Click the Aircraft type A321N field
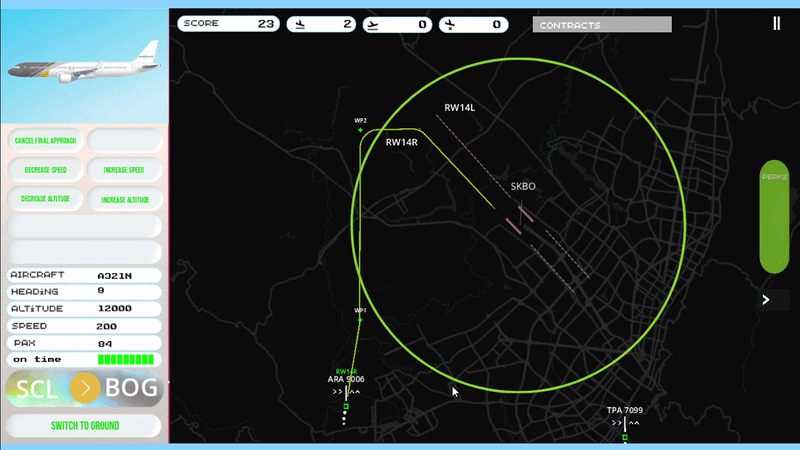 (x=84, y=275)
